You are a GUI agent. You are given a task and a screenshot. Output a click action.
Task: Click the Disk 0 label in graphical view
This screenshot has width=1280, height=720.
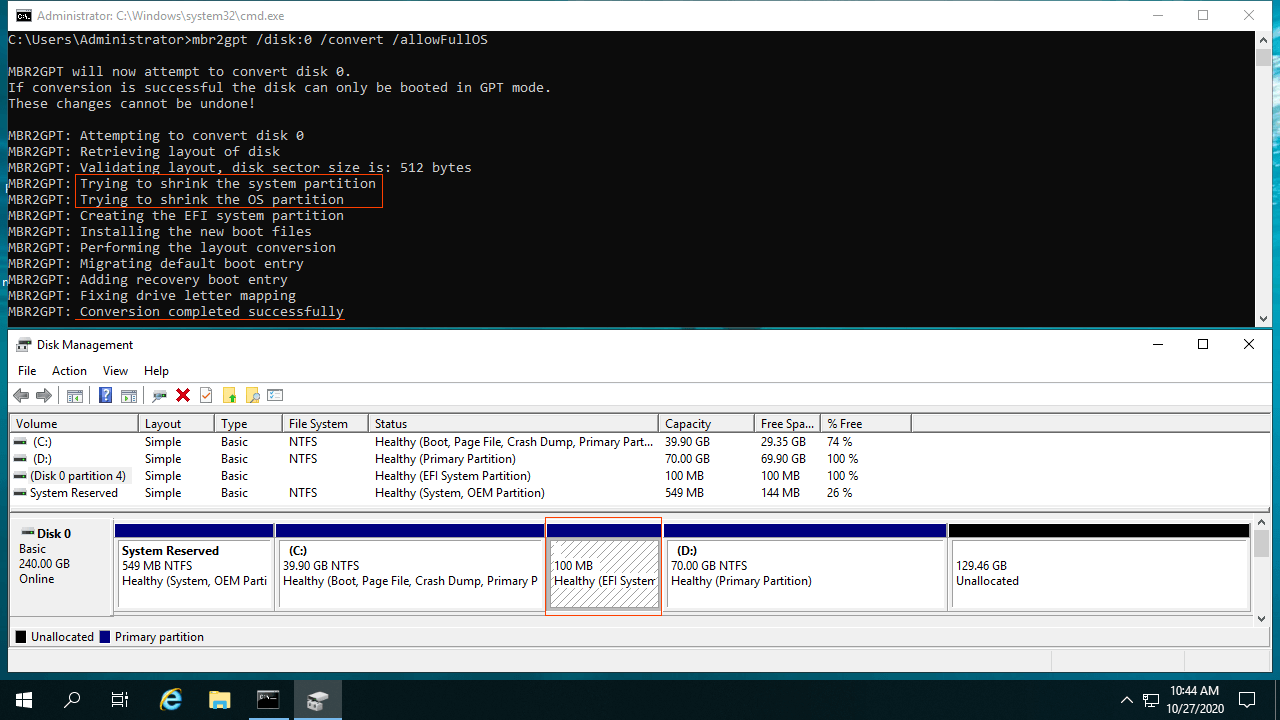54,534
